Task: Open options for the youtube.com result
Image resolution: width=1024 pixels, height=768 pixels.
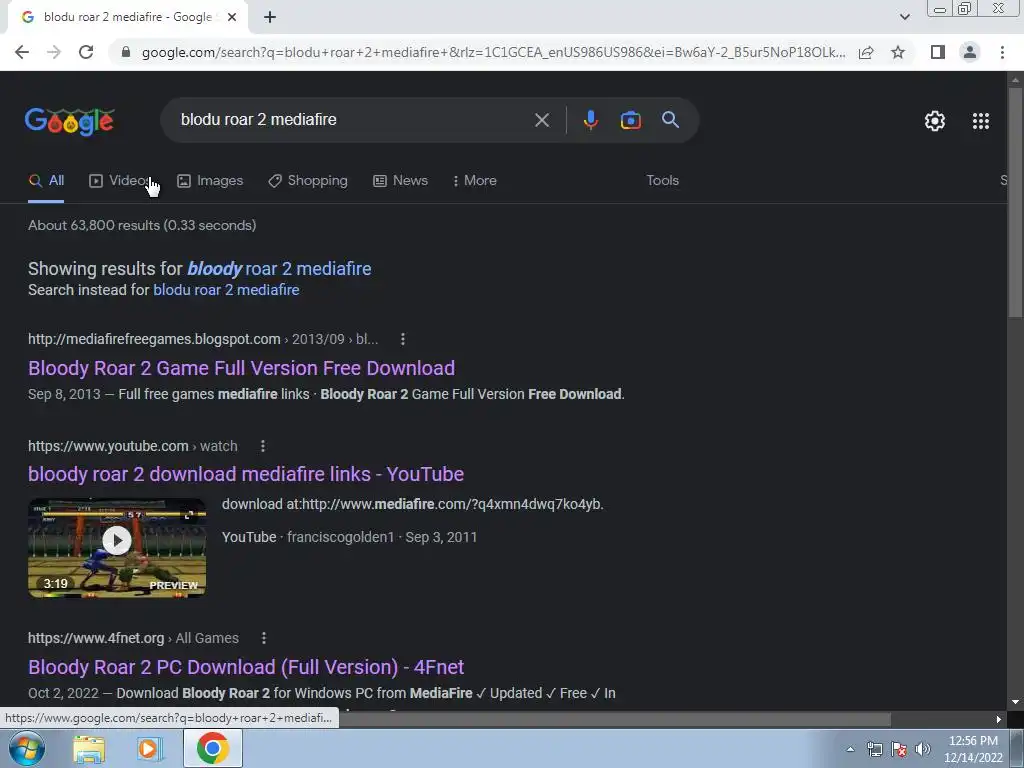Action: (263, 446)
